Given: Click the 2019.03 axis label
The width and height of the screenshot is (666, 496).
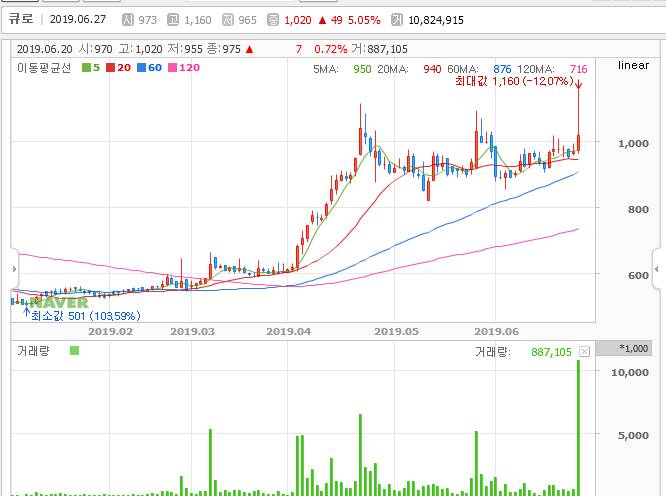Looking at the screenshot, I should (192, 332).
